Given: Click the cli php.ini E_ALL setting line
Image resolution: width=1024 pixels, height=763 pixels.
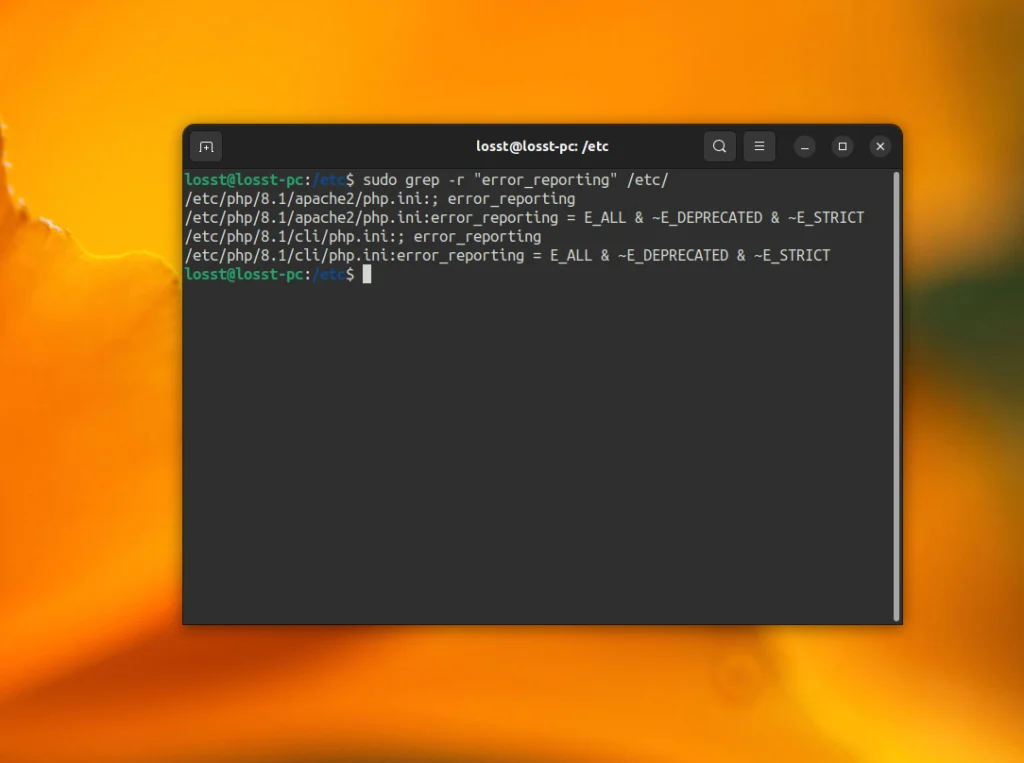Looking at the screenshot, I should coord(507,255).
